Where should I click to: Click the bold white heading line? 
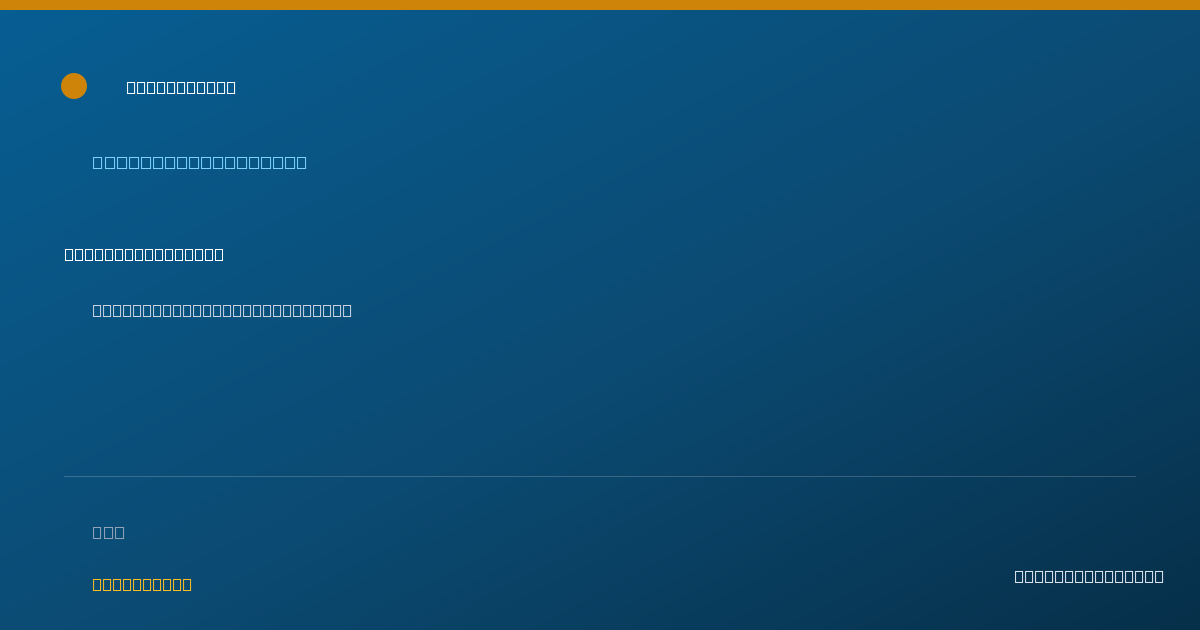click(144, 254)
